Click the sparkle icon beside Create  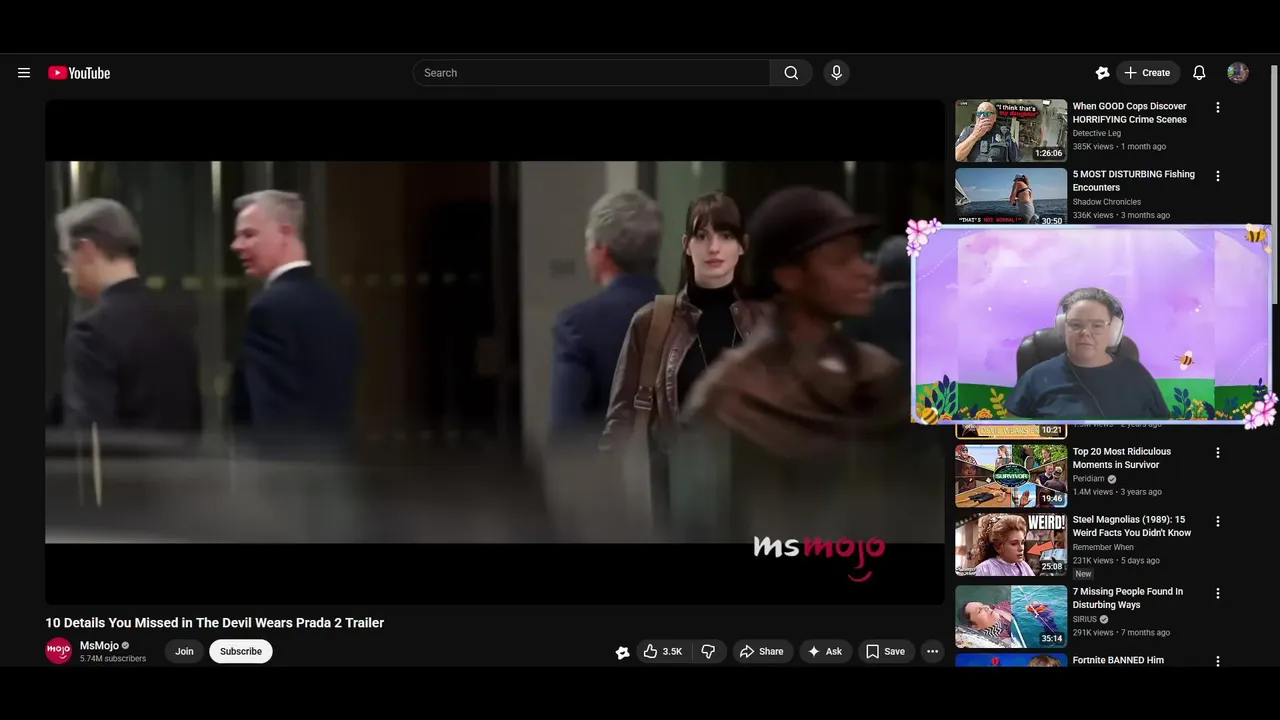(1102, 73)
